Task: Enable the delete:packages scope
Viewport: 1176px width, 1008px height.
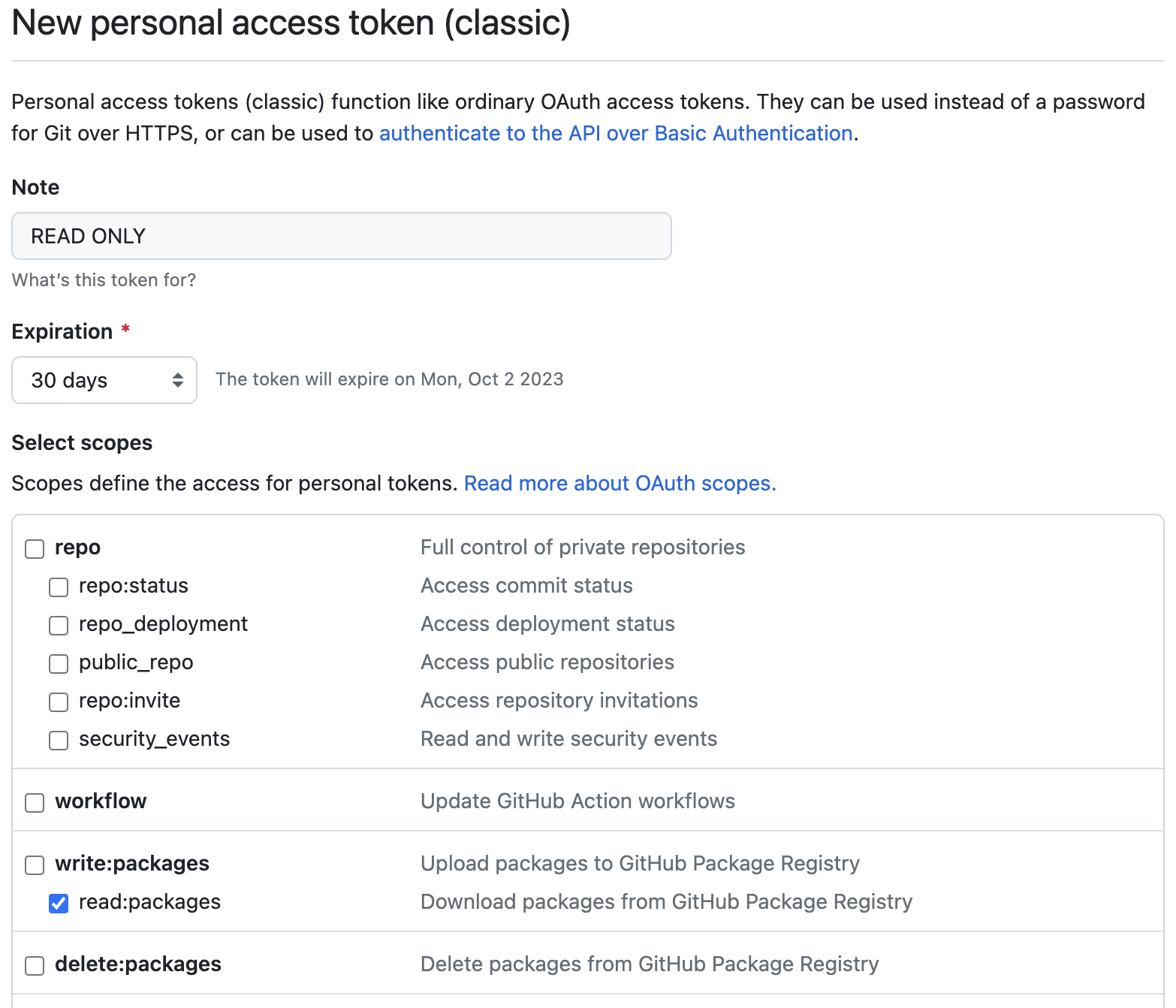Action: tap(35, 966)
